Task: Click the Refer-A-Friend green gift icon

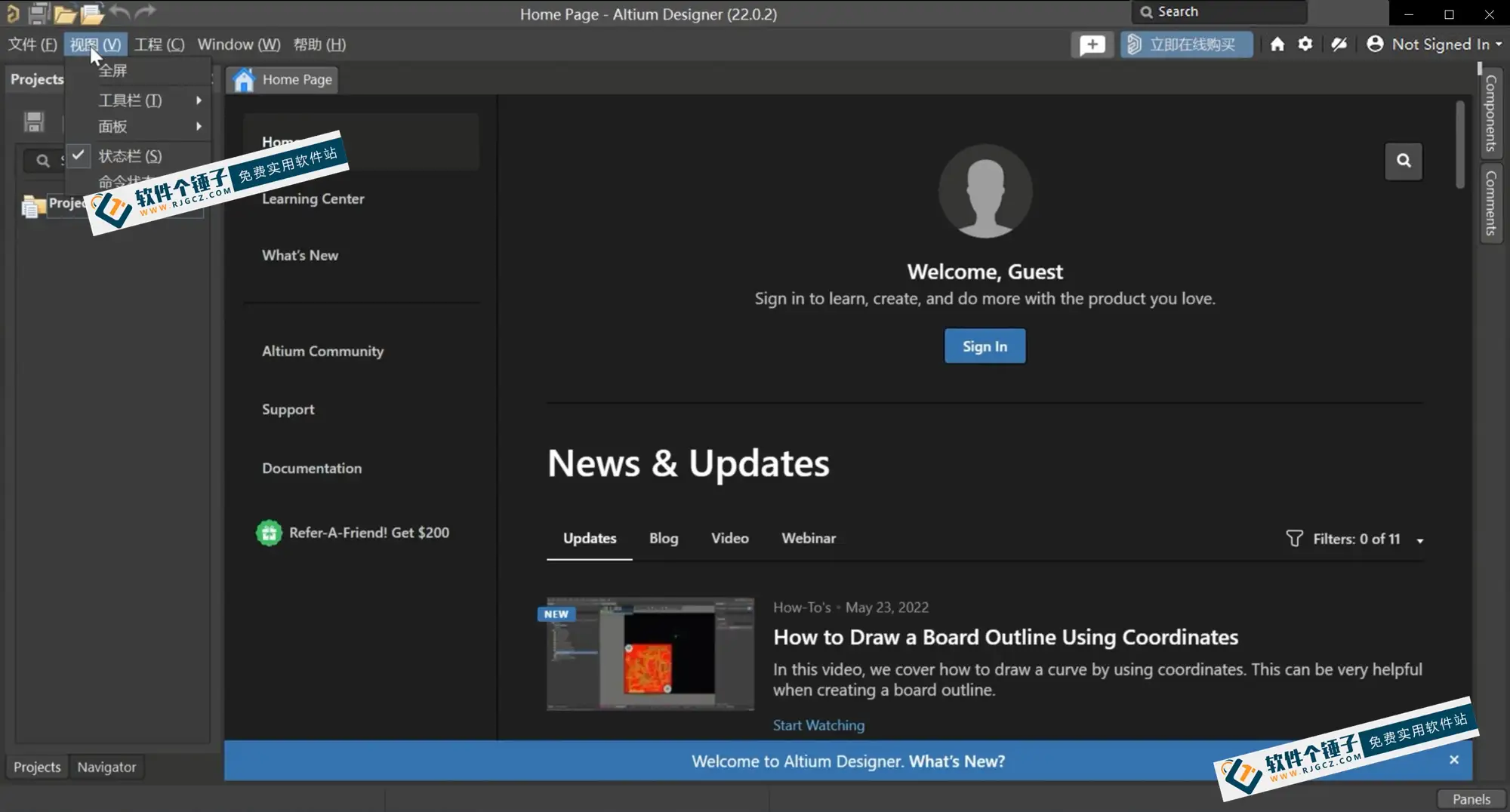Action: pyautogui.click(x=269, y=533)
